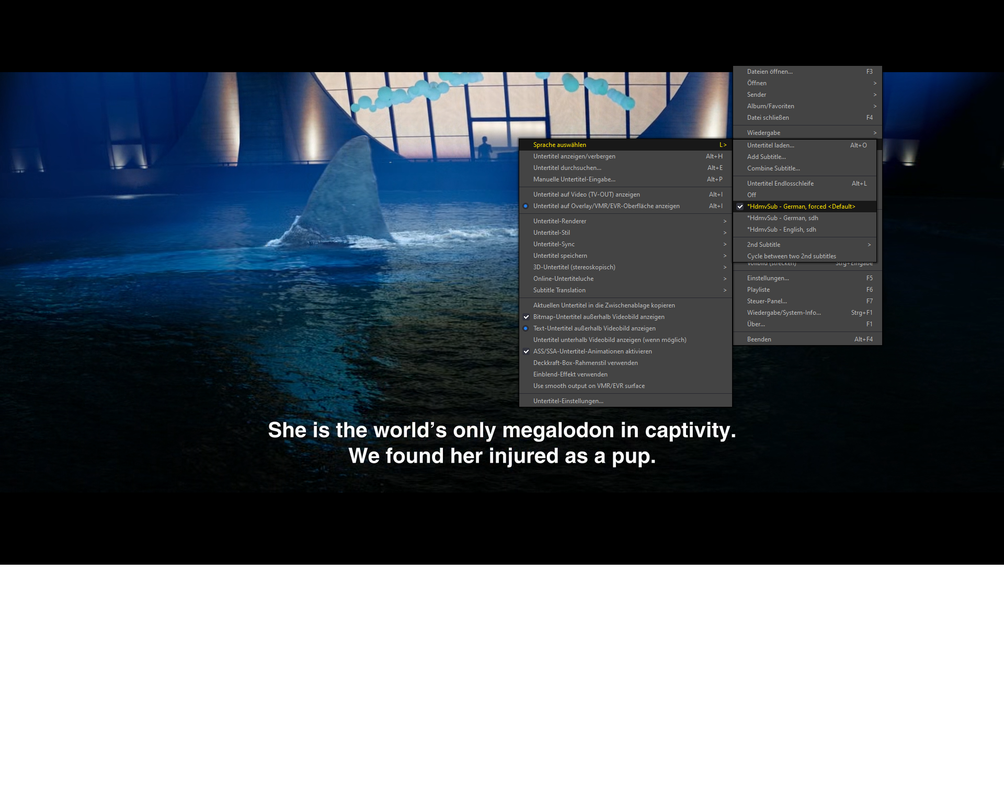1004x800 pixels.
Task: Click 'Aktuellen Untertitel in die Zwischenablage kopieren'
Action: click(x=625, y=306)
